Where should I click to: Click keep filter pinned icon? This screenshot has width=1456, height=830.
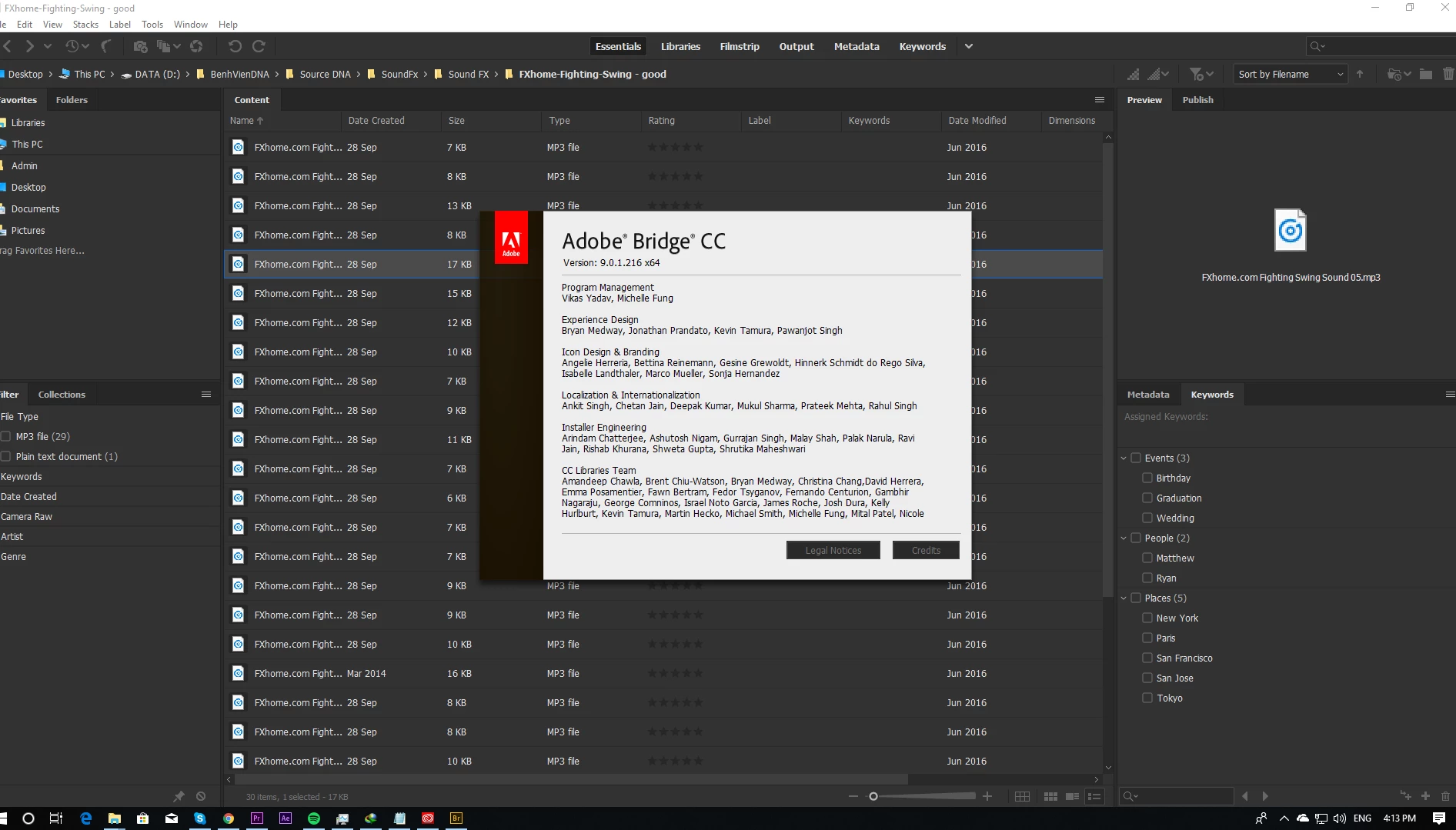pos(179,796)
